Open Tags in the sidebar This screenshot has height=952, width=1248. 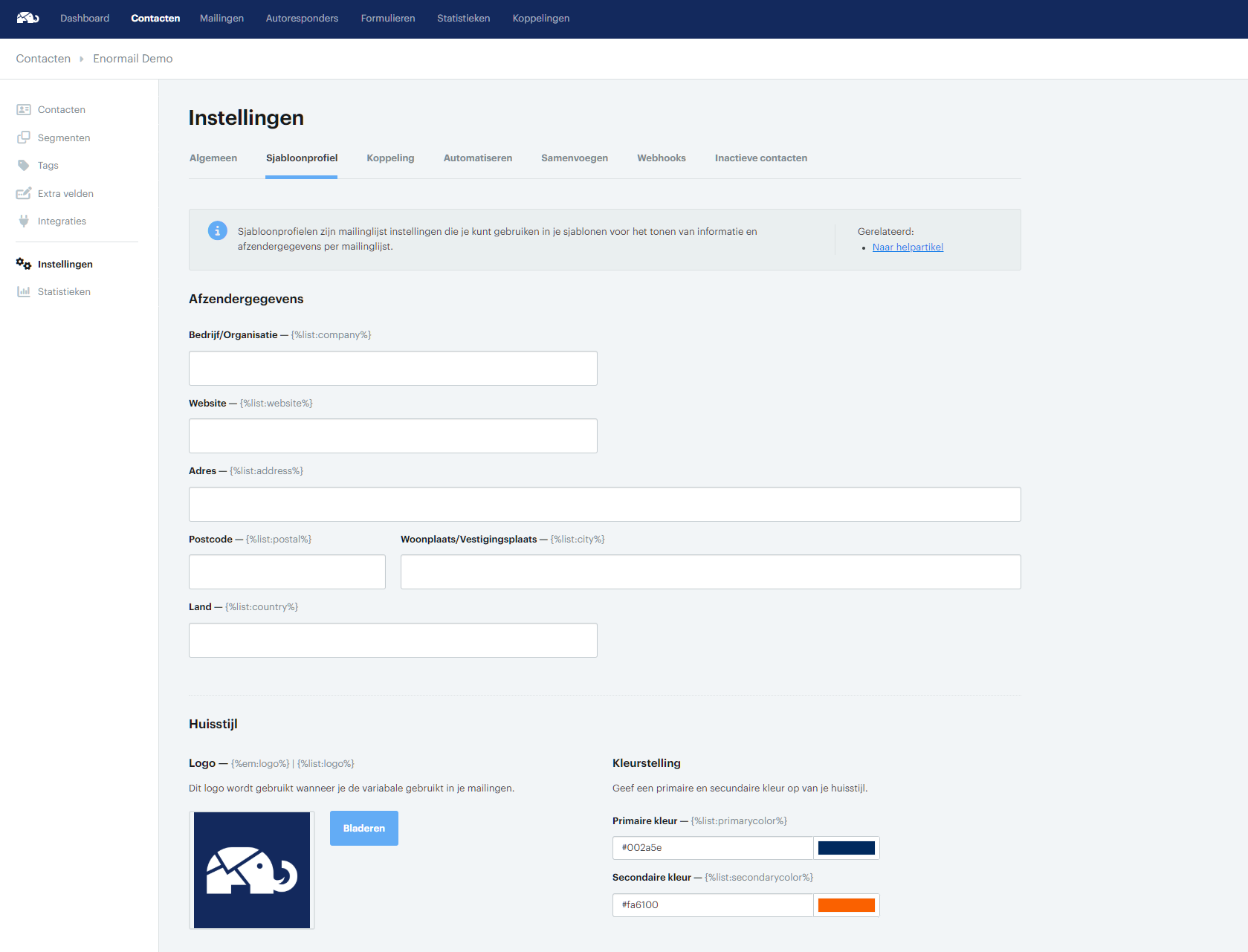(x=48, y=165)
